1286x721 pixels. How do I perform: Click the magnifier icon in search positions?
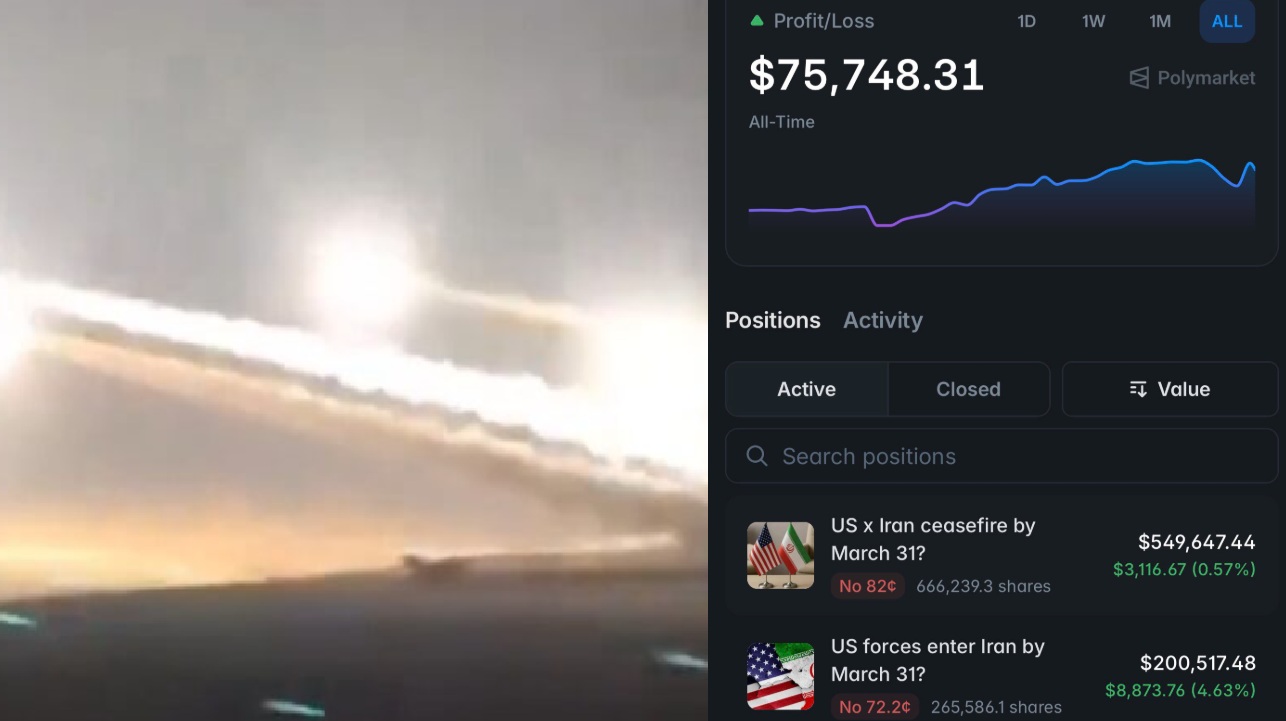click(x=757, y=456)
